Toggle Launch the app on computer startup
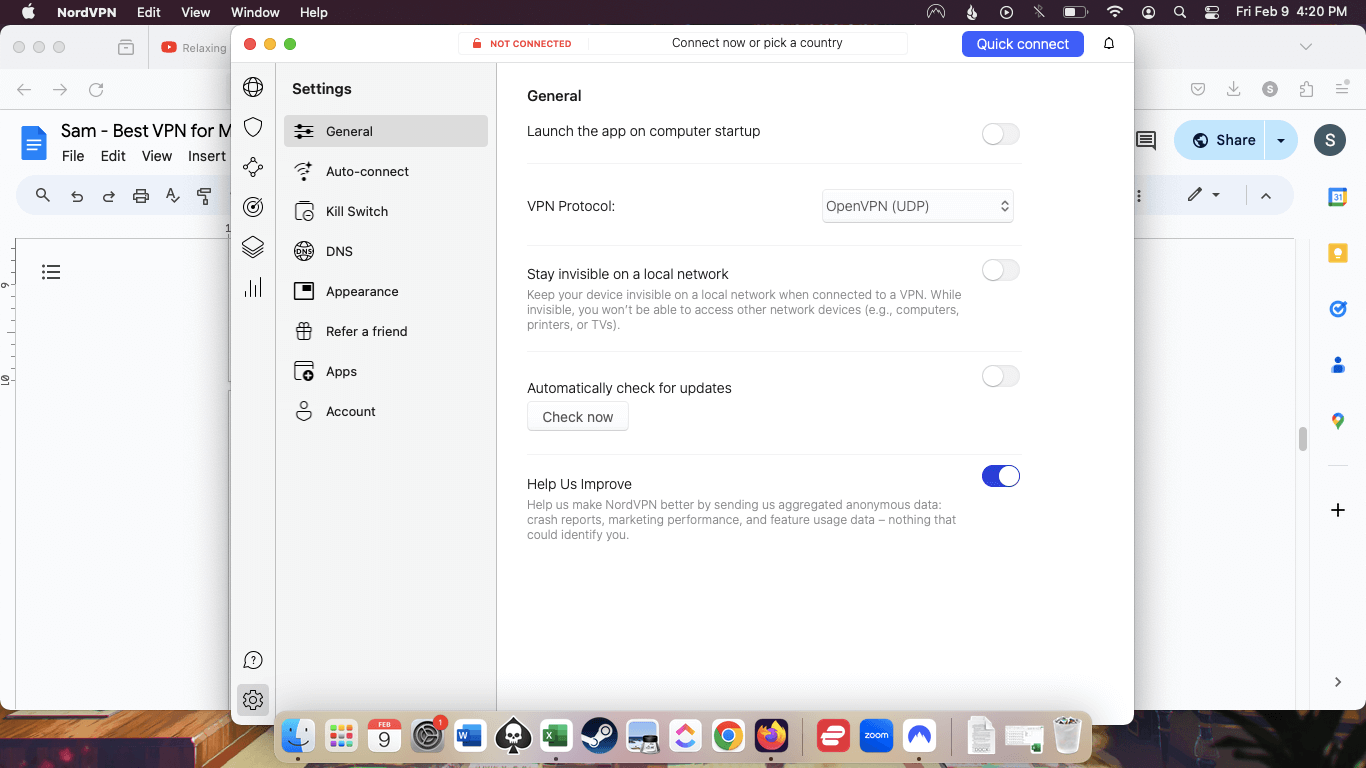Viewport: 1366px width, 768px height. [1000, 134]
